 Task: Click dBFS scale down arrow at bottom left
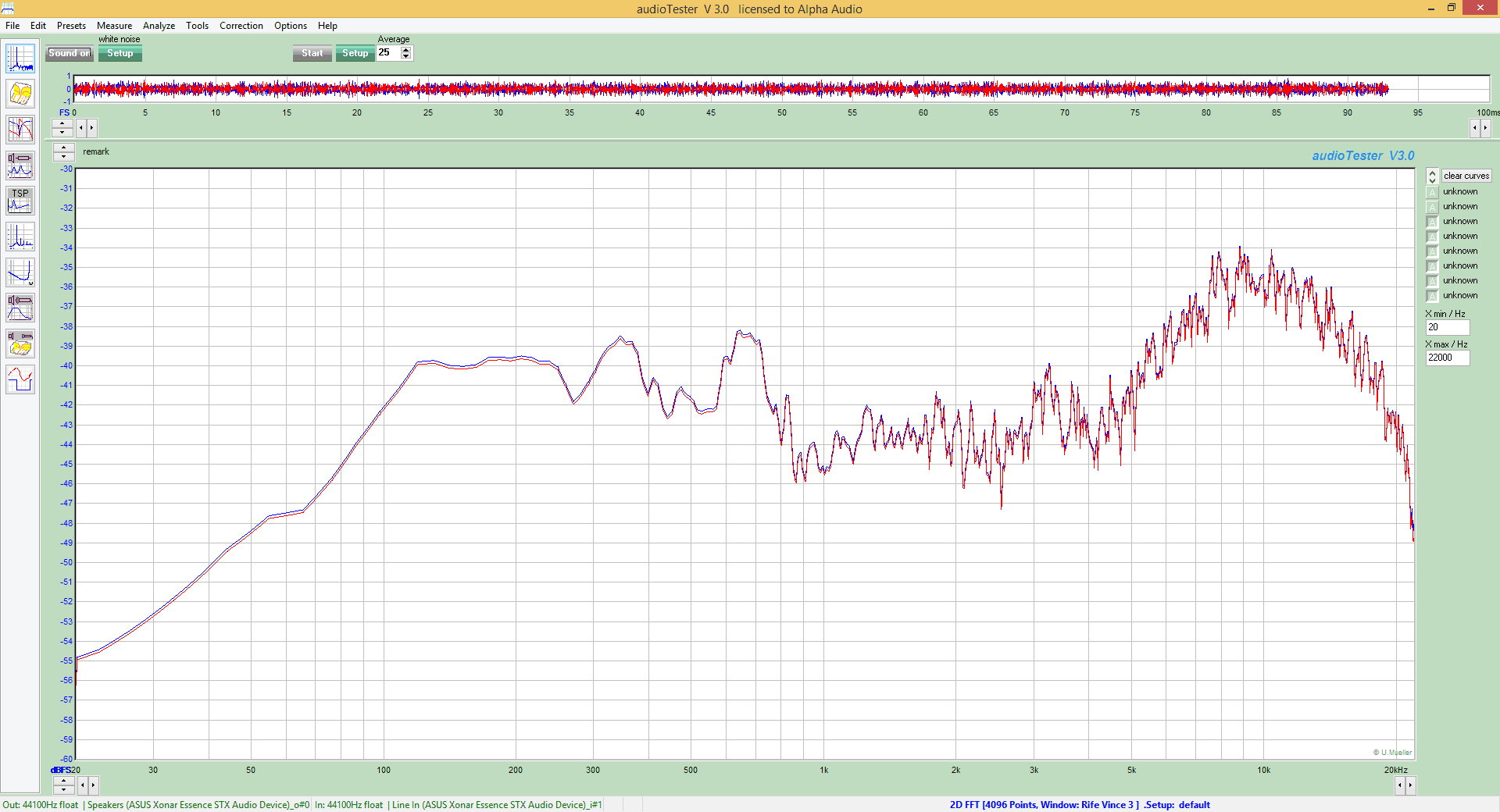[63, 789]
